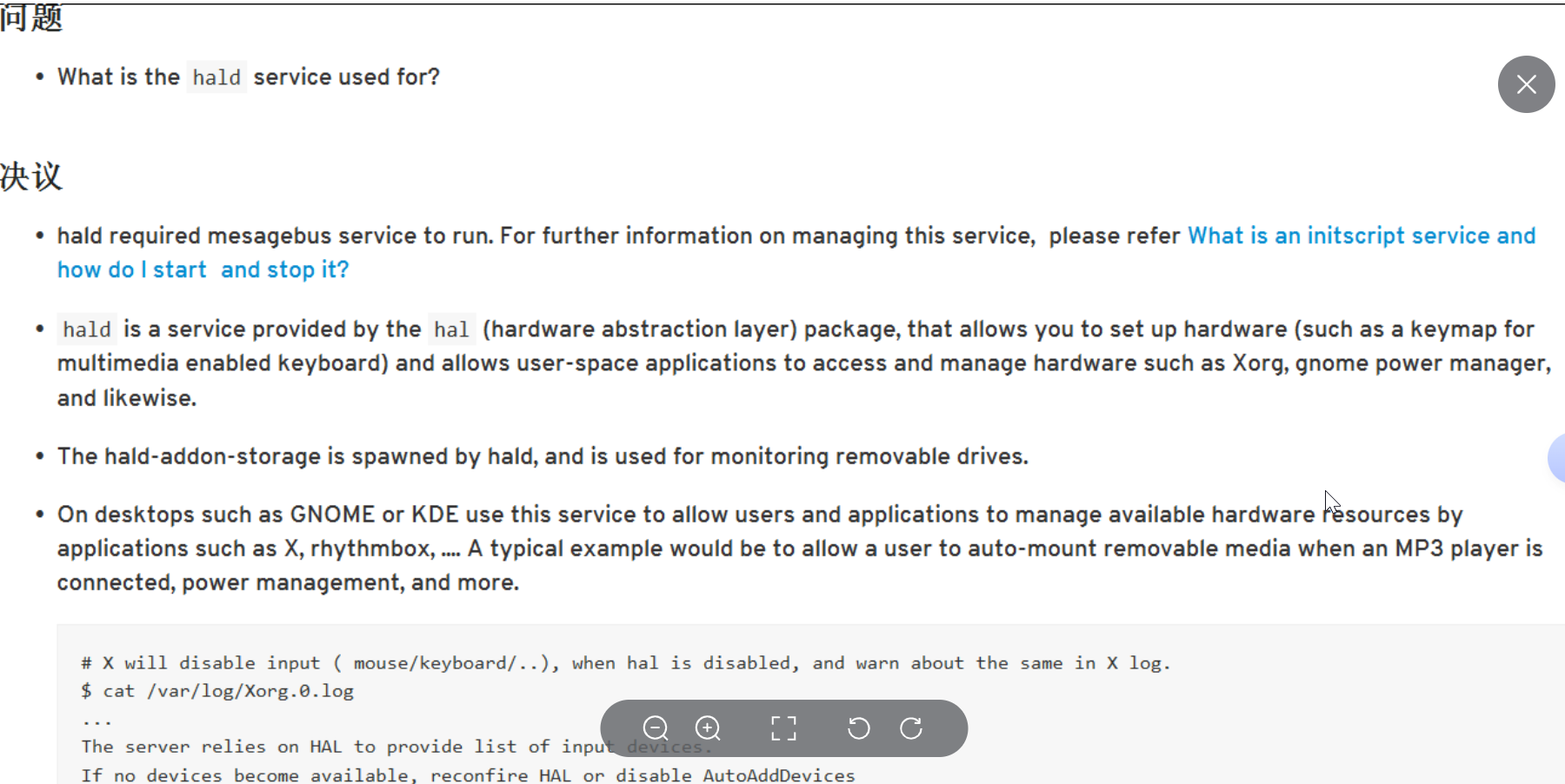Click 'hald' code tag starting the second bullet
The width and height of the screenshot is (1565, 784).
pyautogui.click(x=87, y=329)
